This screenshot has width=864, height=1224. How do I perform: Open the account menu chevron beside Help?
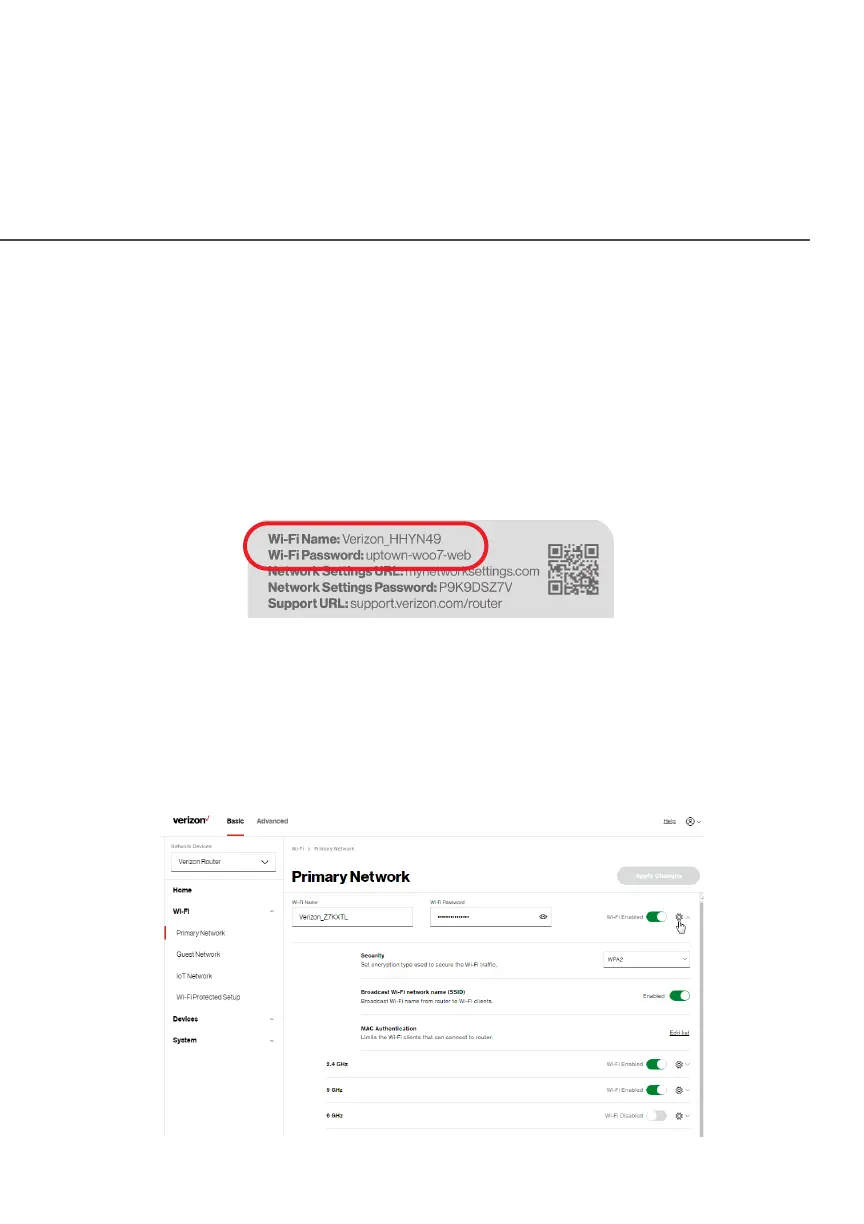tap(699, 821)
